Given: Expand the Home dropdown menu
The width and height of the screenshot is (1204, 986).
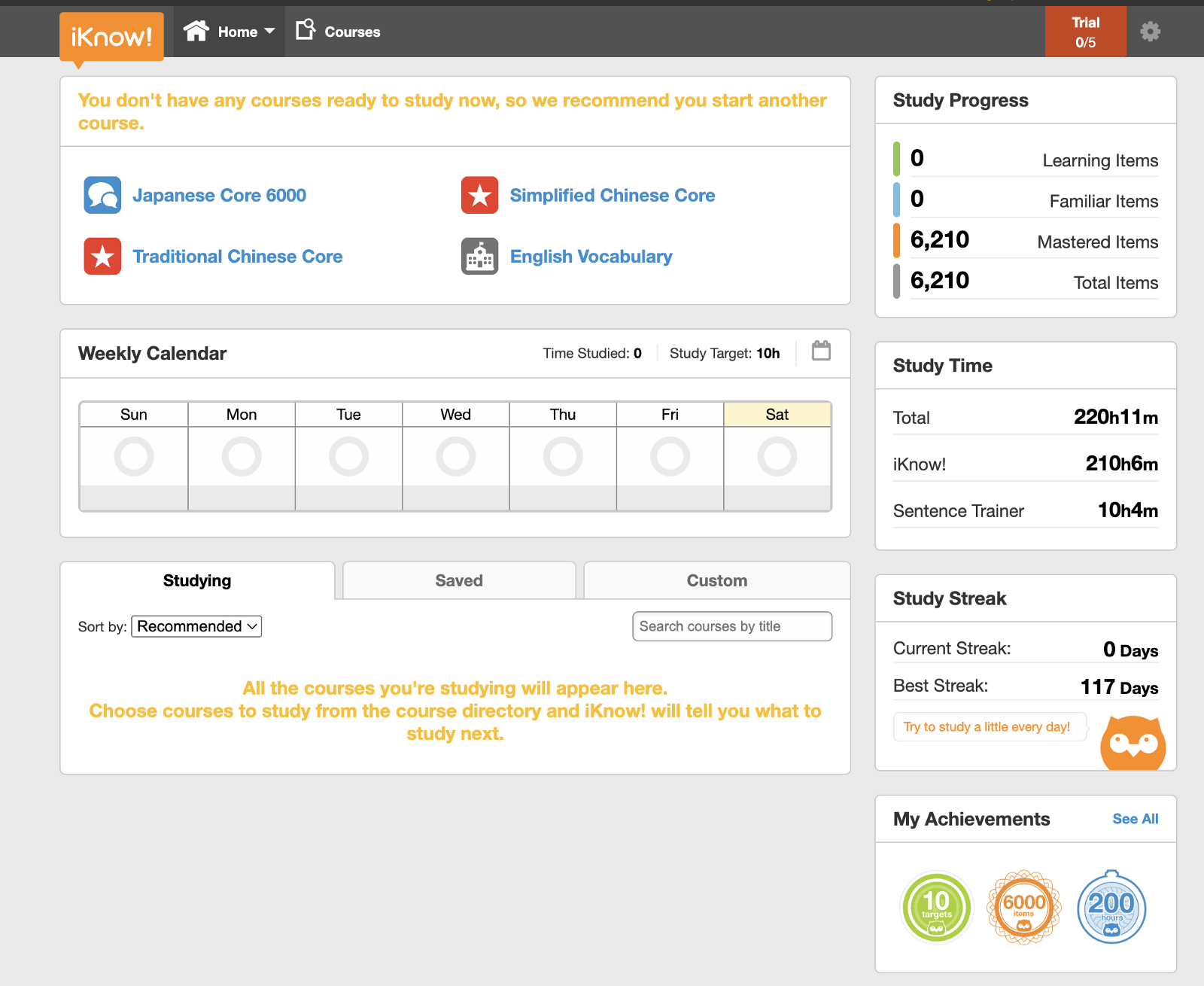Looking at the screenshot, I should coord(230,32).
